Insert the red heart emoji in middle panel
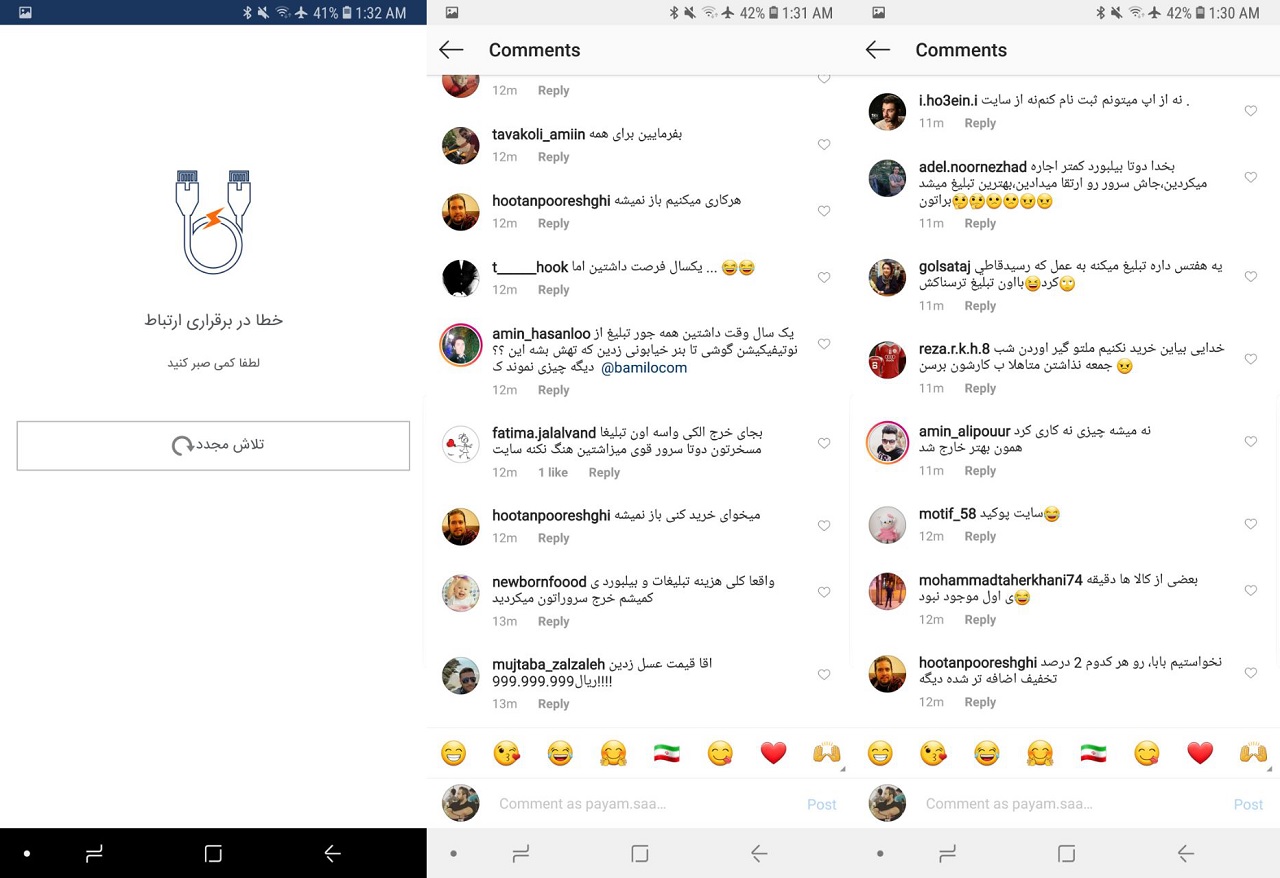 (773, 753)
